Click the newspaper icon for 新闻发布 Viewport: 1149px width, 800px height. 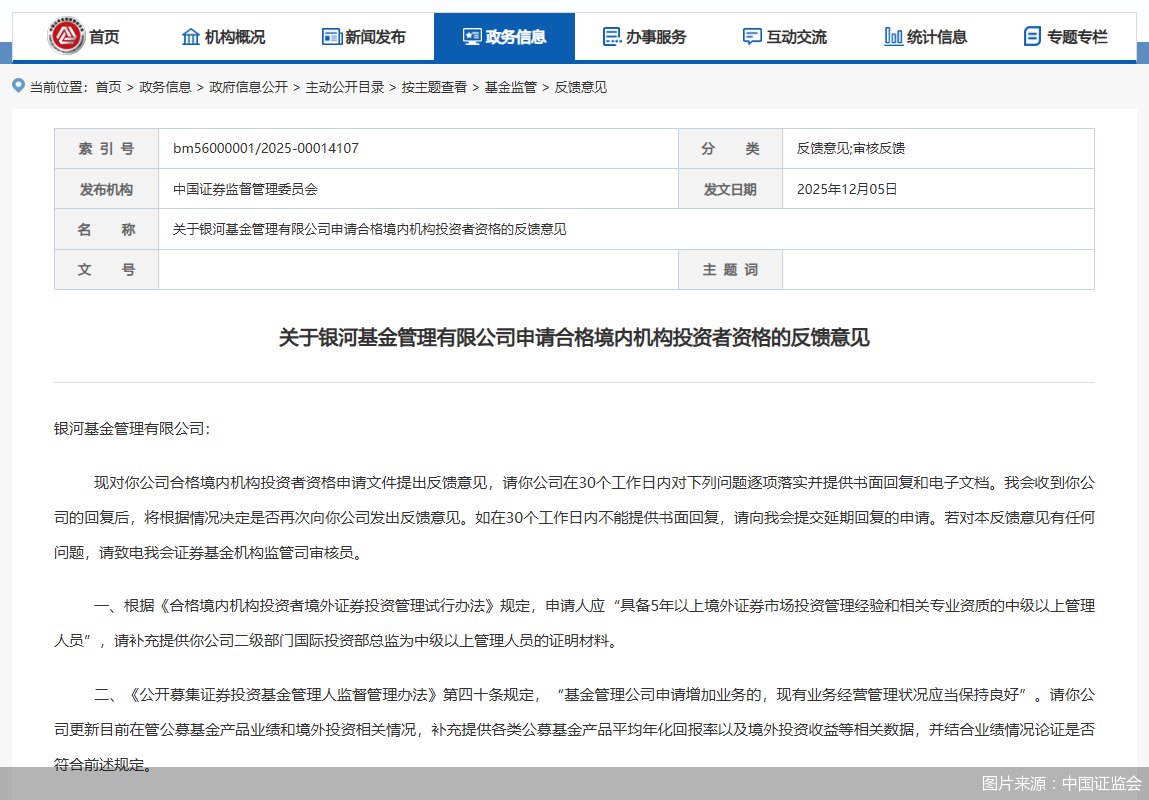coord(331,36)
